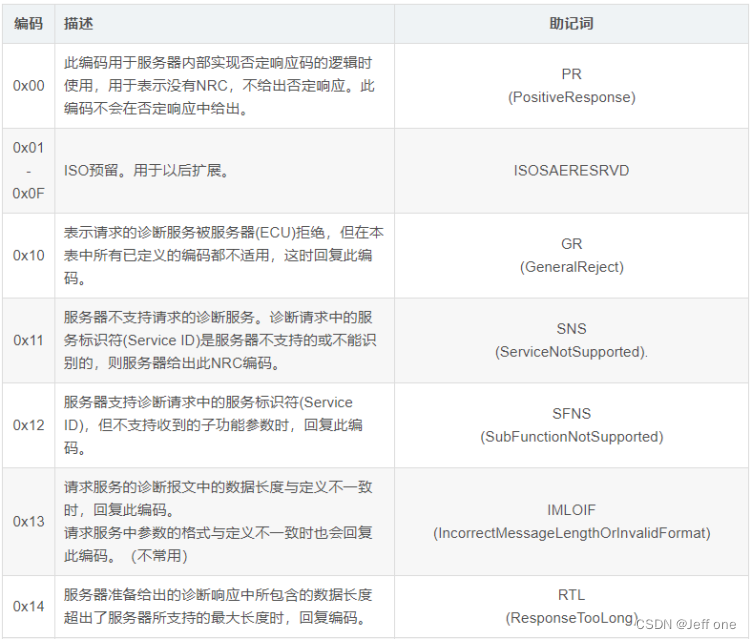Click the SNS (ServiceNotSupported) mnemonic cell
This screenshot has width=751, height=639.
pyautogui.click(x=571, y=340)
